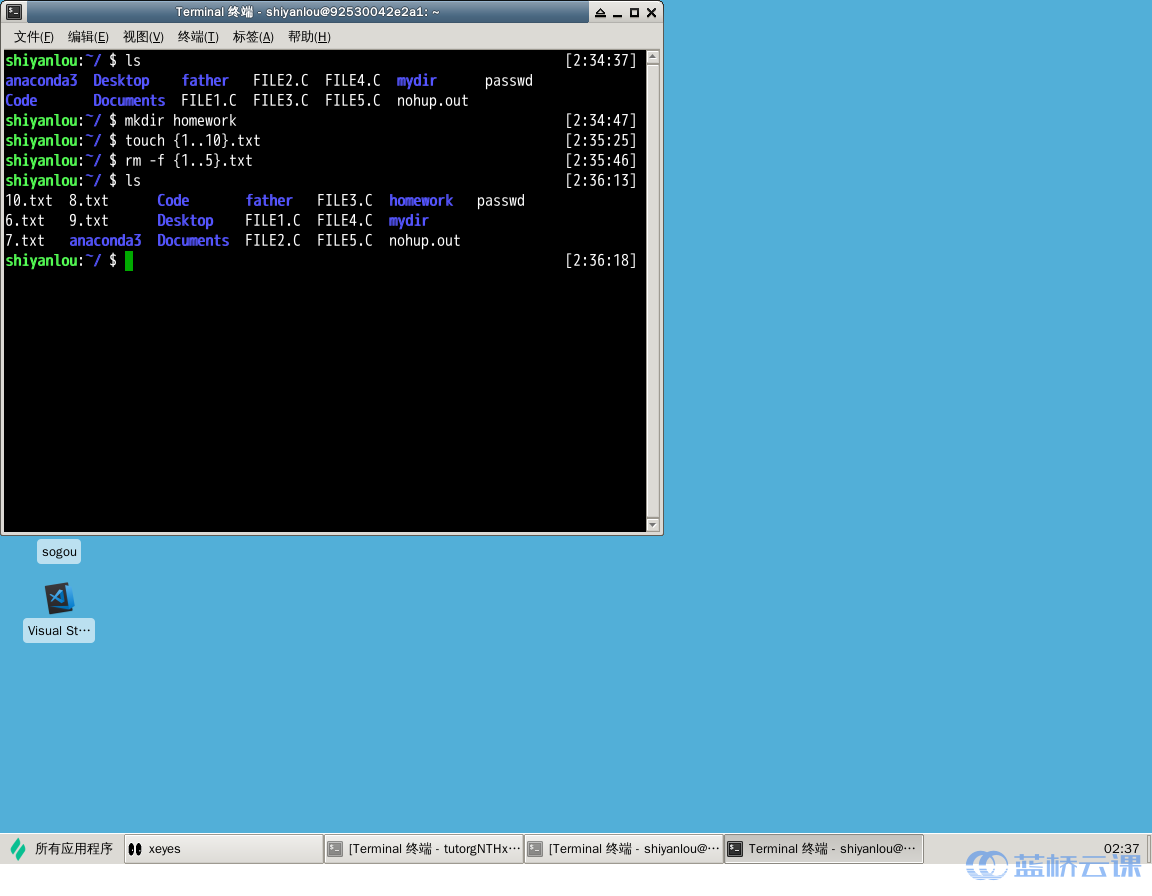Click the scrollbar up arrow in the terminal

(652, 57)
